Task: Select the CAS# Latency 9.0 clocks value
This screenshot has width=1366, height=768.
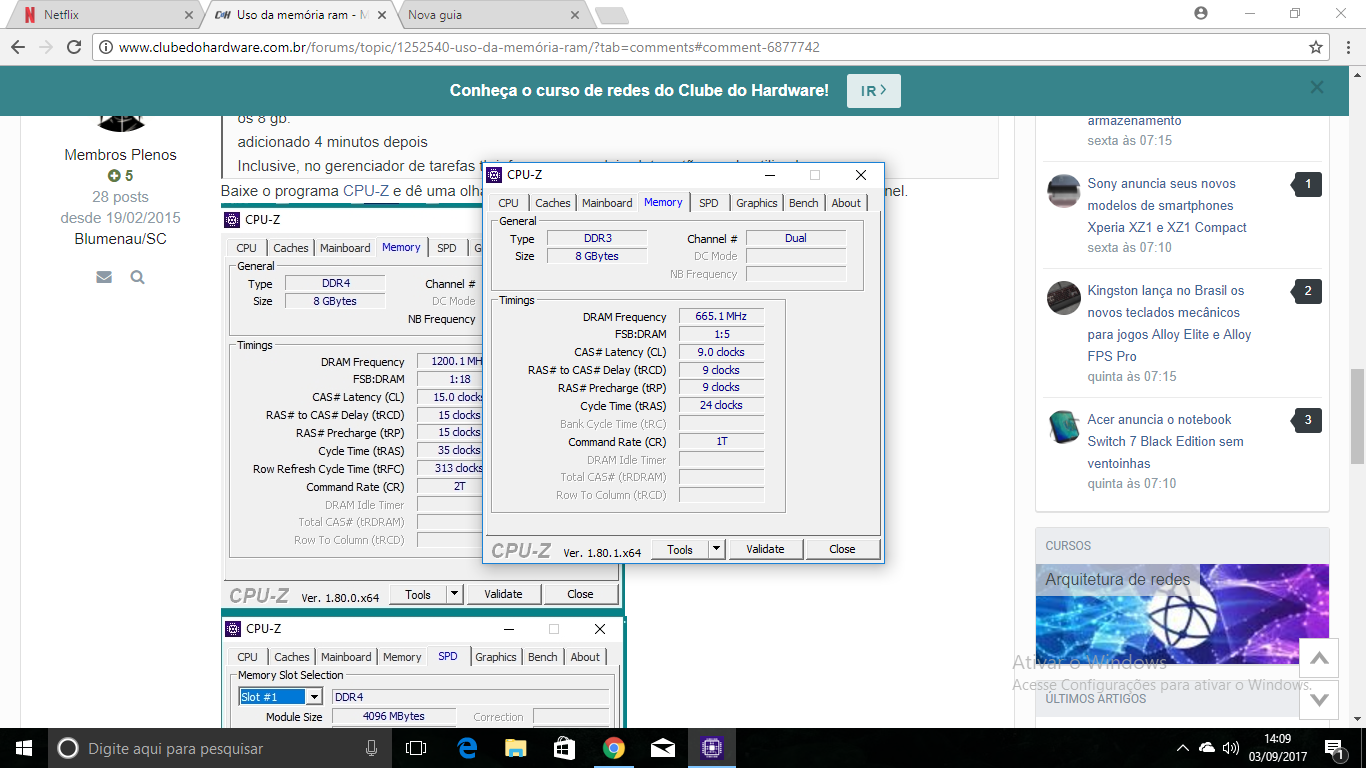Action: [x=721, y=352]
